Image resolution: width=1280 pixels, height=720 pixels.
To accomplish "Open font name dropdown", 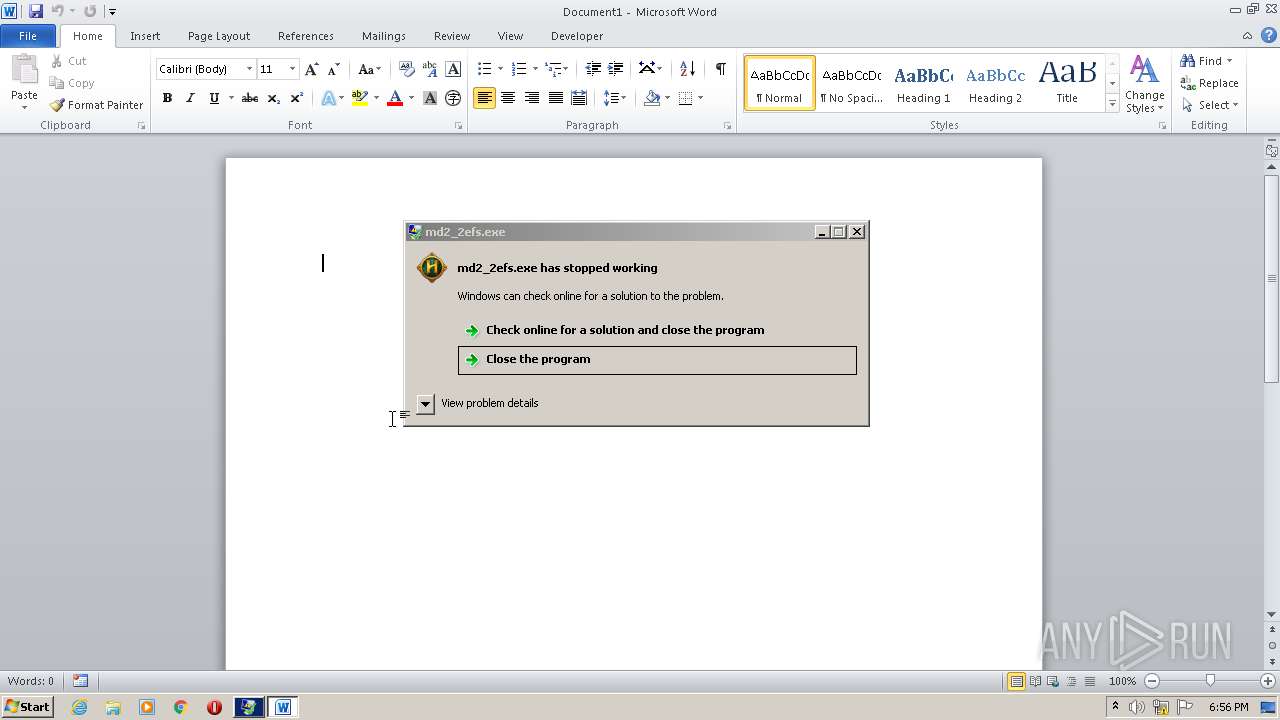I will 249,69.
